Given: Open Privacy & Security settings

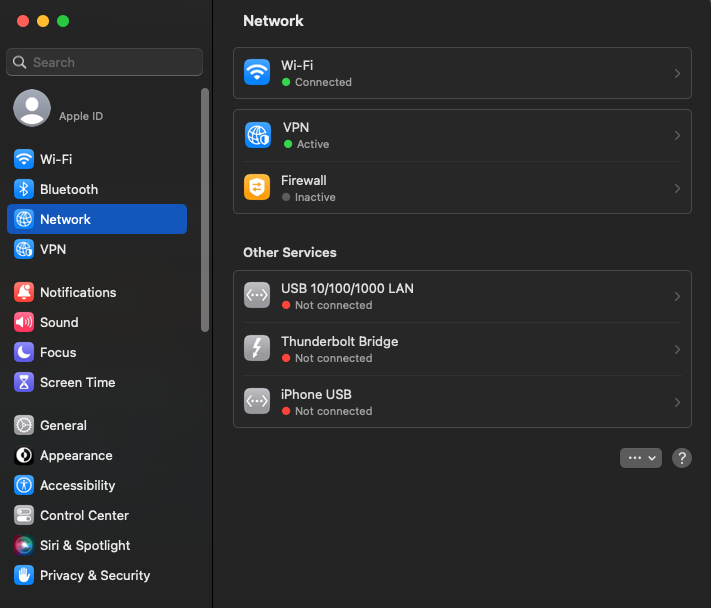Looking at the screenshot, I should [x=94, y=575].
